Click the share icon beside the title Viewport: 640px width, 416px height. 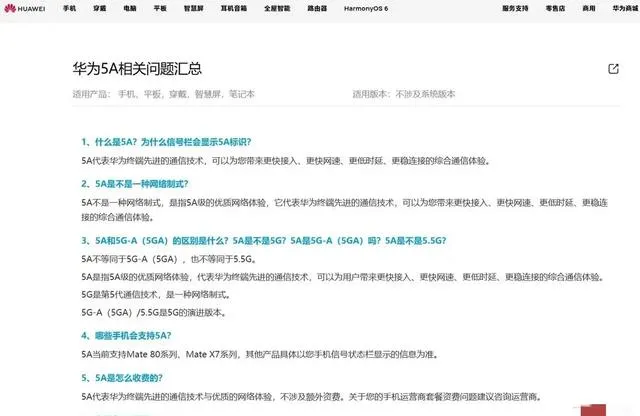point(613,69)
